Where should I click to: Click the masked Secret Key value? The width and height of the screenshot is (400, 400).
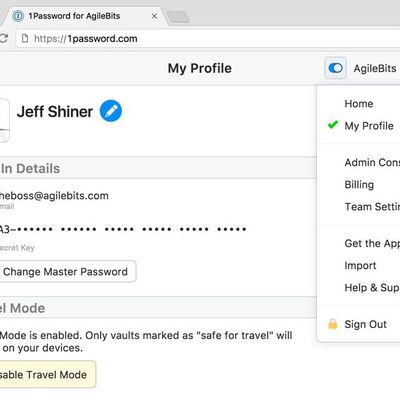[x=122, y=229]
